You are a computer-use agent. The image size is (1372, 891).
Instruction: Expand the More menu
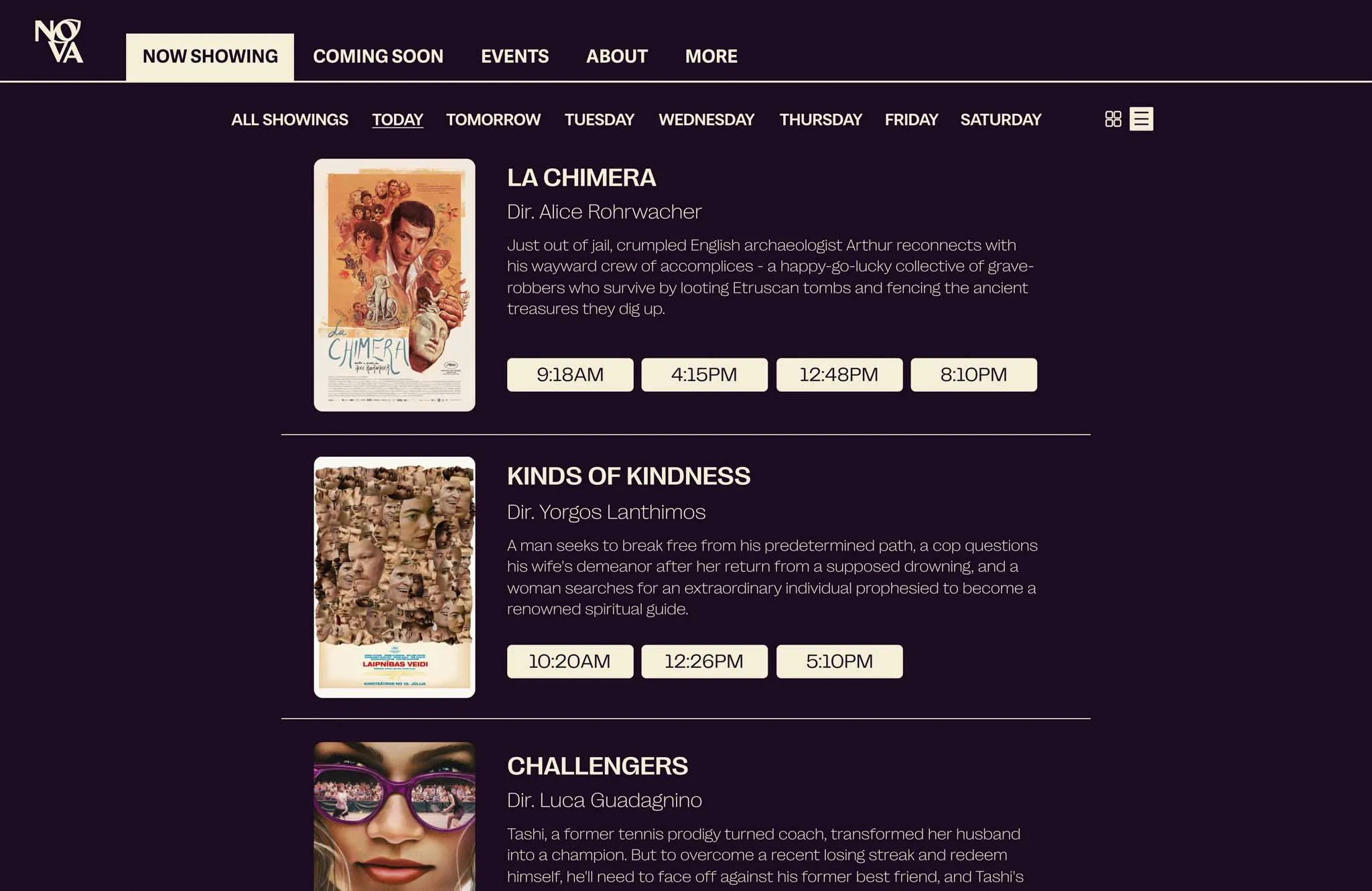tap(711, 56)
